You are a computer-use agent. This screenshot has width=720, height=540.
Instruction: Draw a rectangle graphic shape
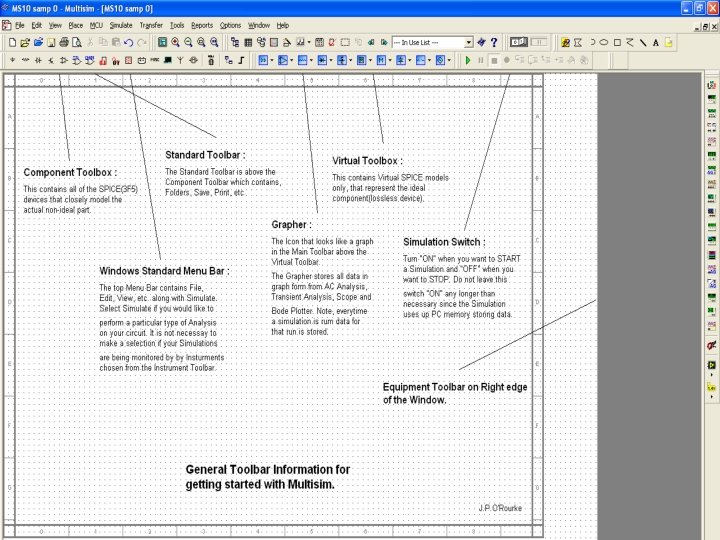pos(617,42)
